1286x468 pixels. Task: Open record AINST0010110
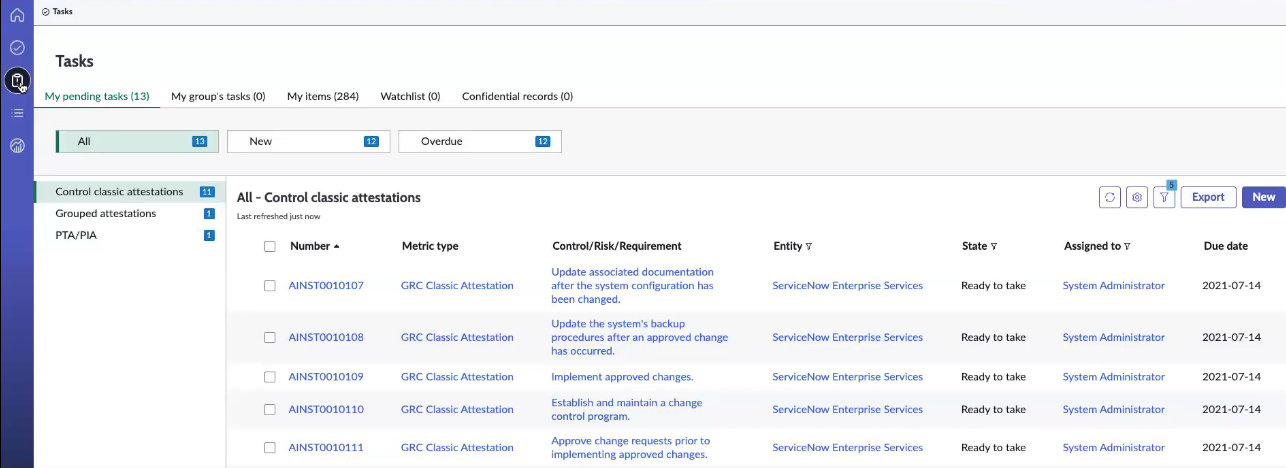(326, 409)
